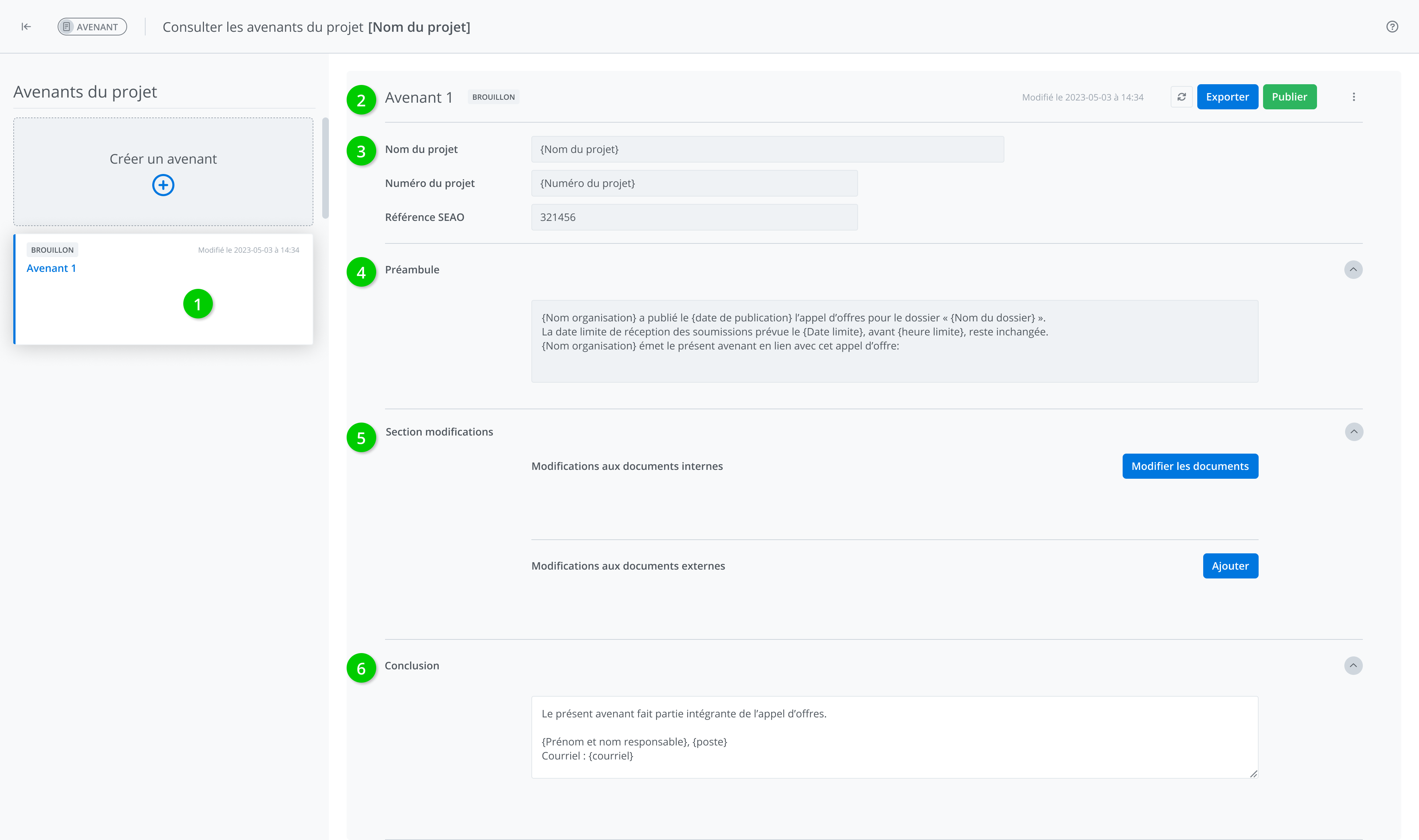This screenshot has width=1419, height=840.
Task: Click Modifier les documents button
Action: click(x=1190, y=467)
